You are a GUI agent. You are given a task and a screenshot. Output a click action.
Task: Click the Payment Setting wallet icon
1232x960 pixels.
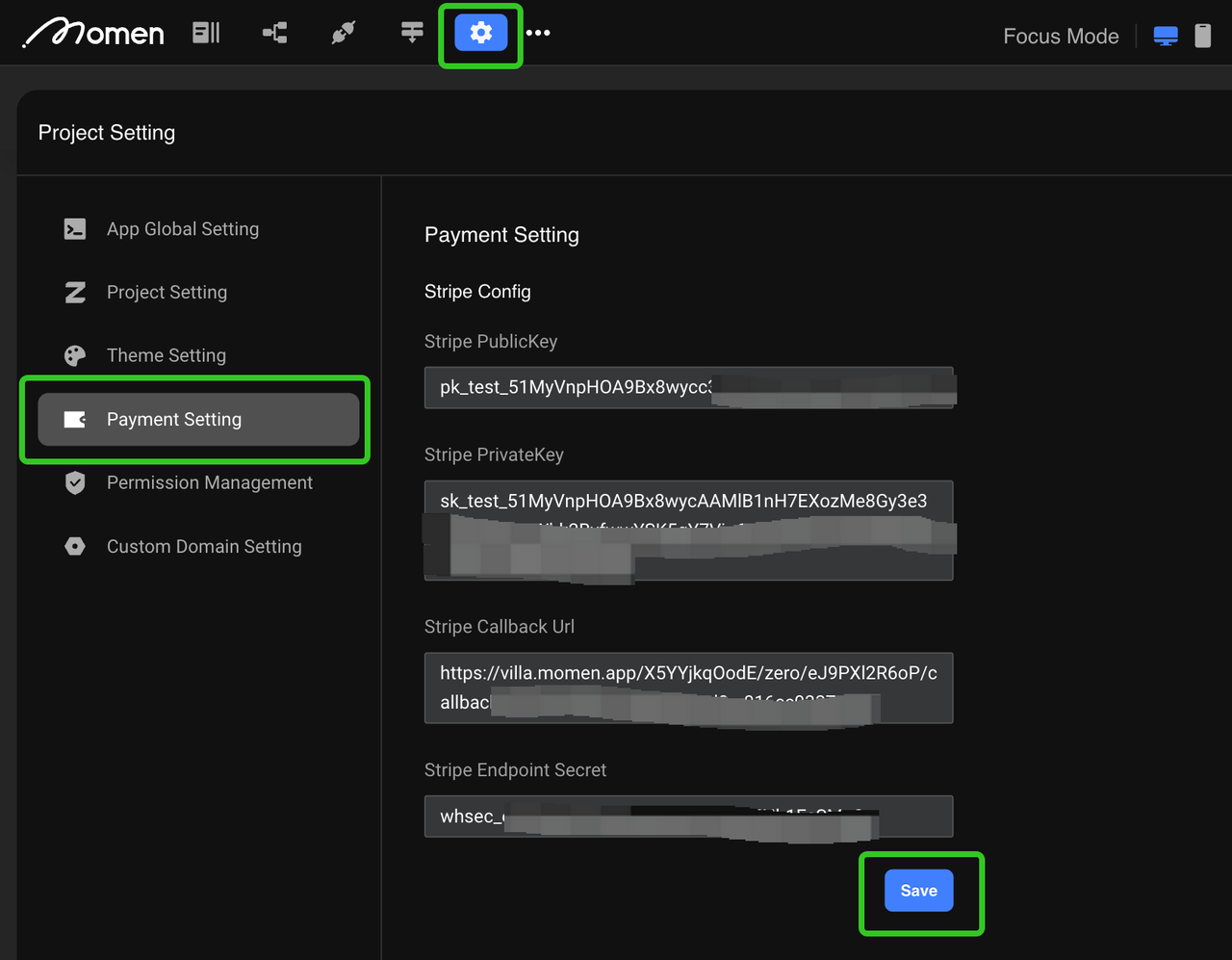tap(75, 420)
